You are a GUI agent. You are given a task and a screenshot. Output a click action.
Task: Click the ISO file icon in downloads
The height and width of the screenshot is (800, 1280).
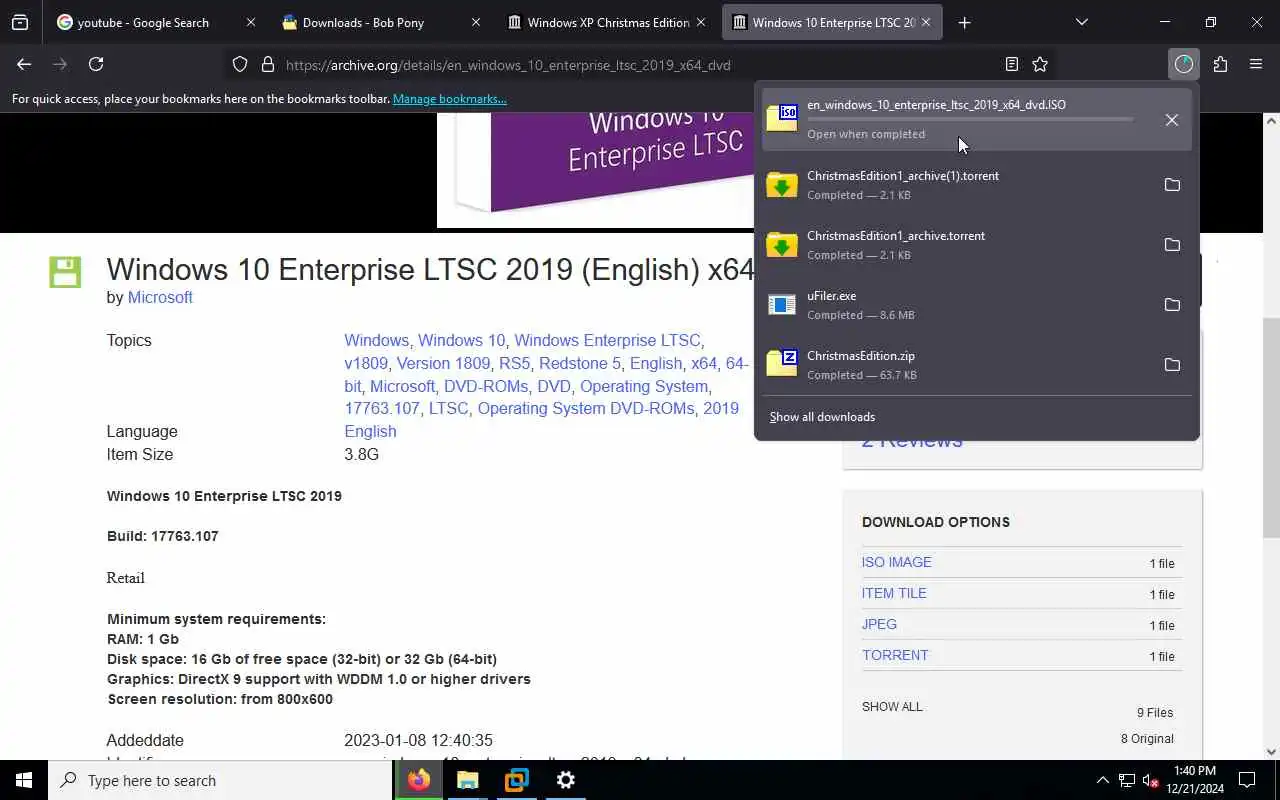(782, 118)
